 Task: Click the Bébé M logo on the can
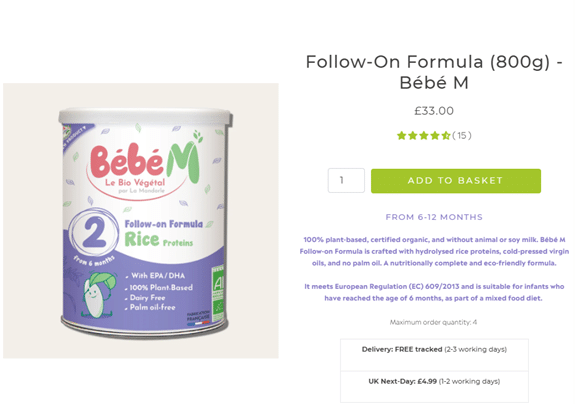pyautogui.click(x=145, y=165)
